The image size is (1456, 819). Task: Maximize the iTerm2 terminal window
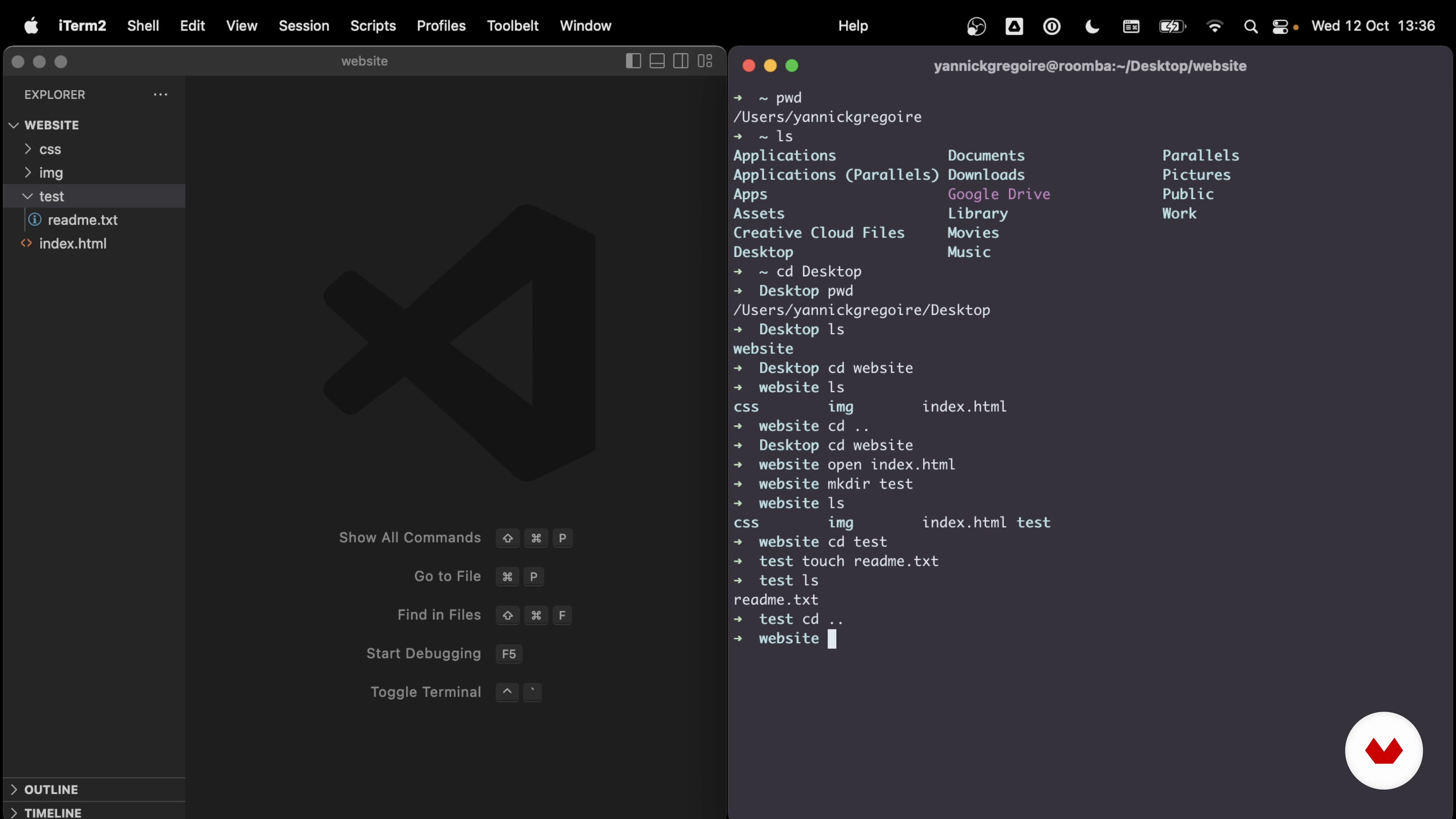coord(792,66)
